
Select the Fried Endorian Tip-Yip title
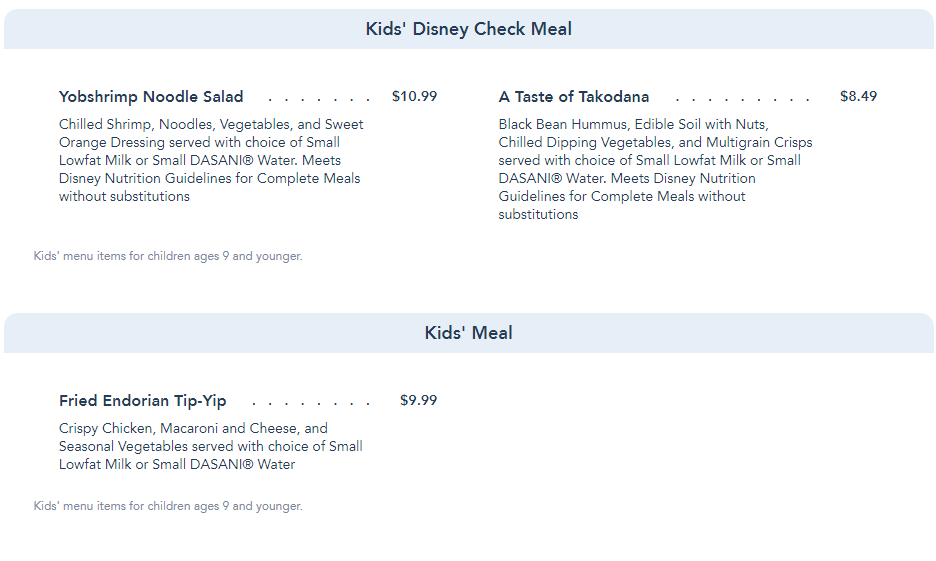(143, 400)
